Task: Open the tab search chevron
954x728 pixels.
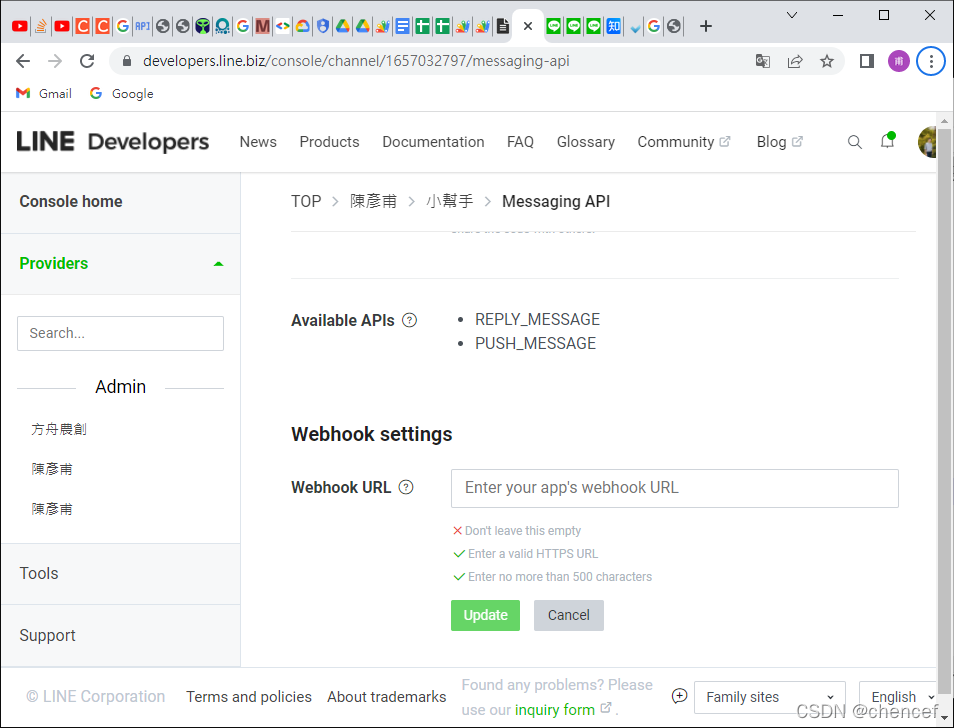Action: [x=792, y=15]
